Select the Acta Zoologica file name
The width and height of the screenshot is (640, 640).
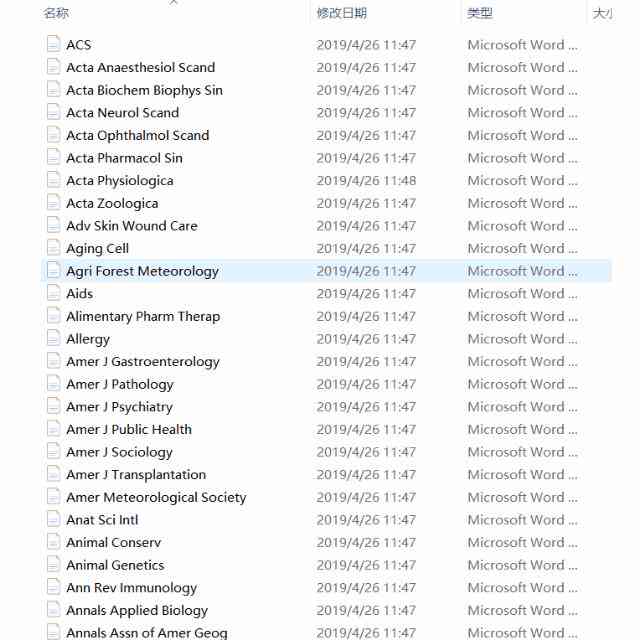pyautogui.click(x=112, y=203)
